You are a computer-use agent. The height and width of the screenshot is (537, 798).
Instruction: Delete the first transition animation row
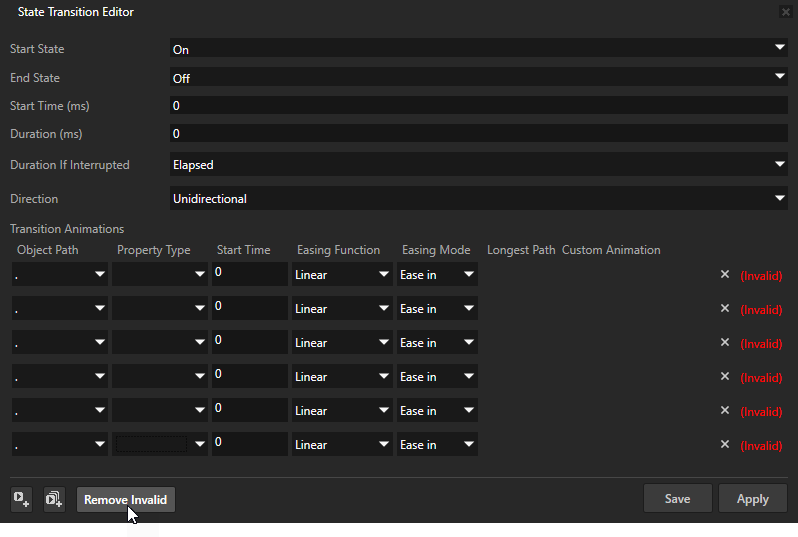[x=725, y=275]
